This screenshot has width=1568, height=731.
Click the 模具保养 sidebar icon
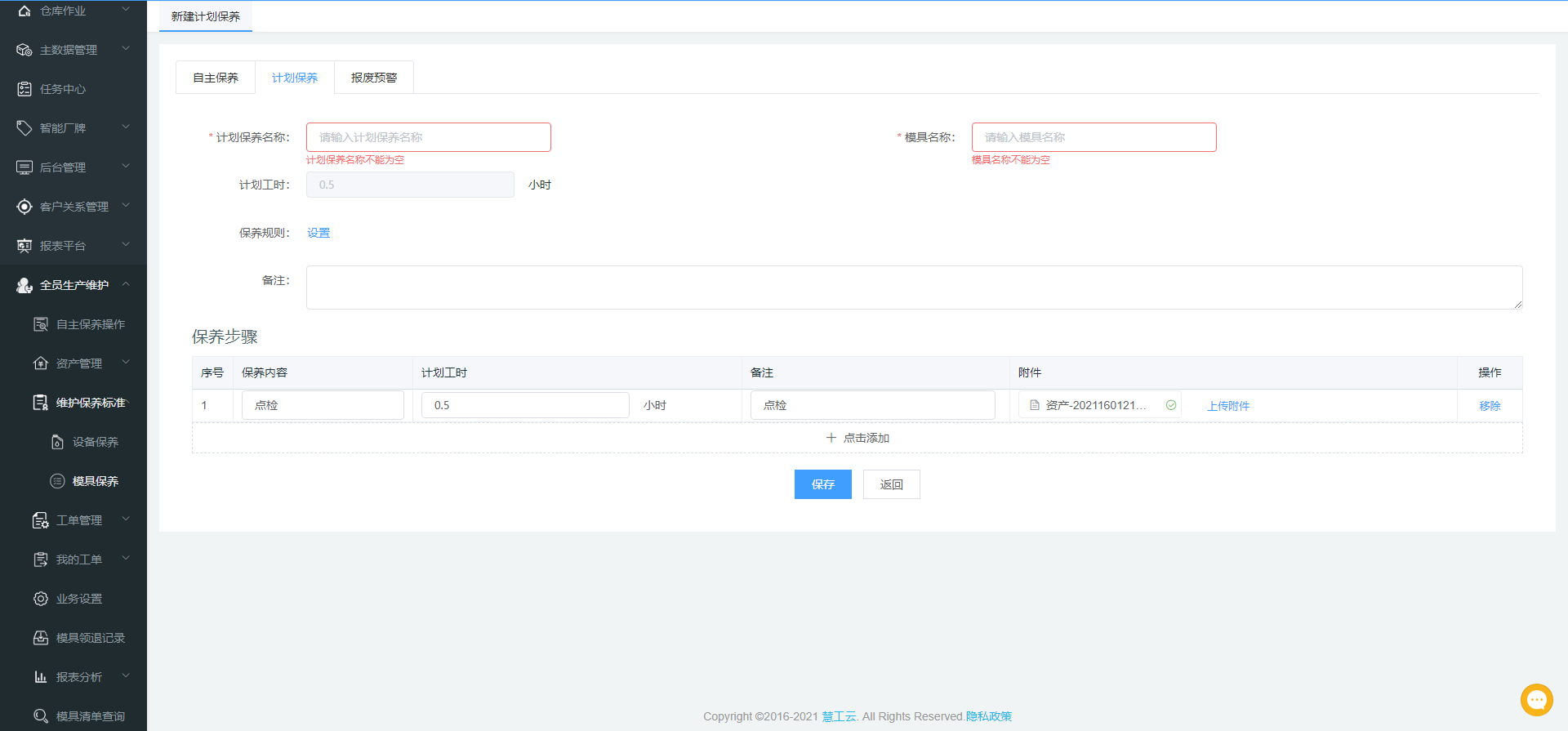(57, 481)
